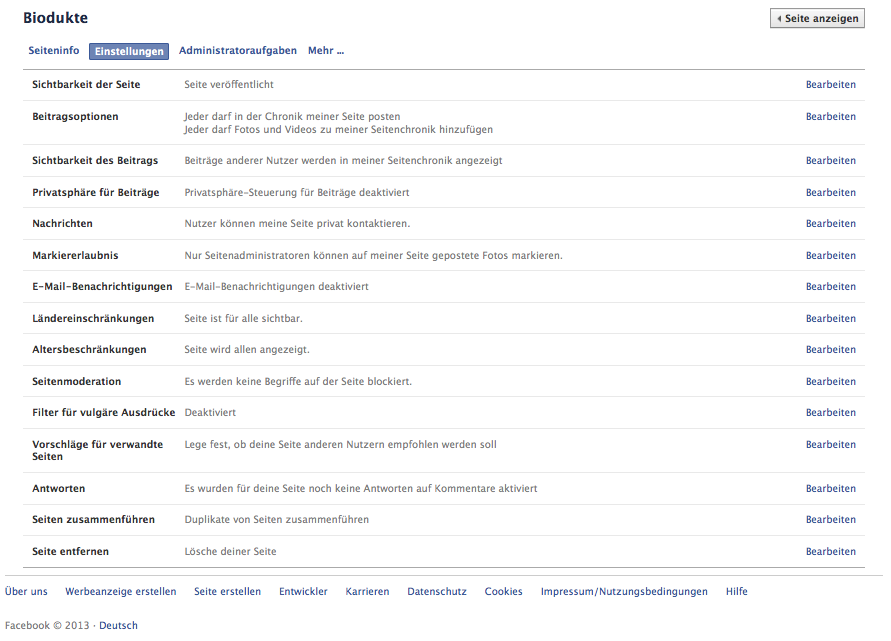Switch to Administratoraufgaben tab

(x=238, y=51)
